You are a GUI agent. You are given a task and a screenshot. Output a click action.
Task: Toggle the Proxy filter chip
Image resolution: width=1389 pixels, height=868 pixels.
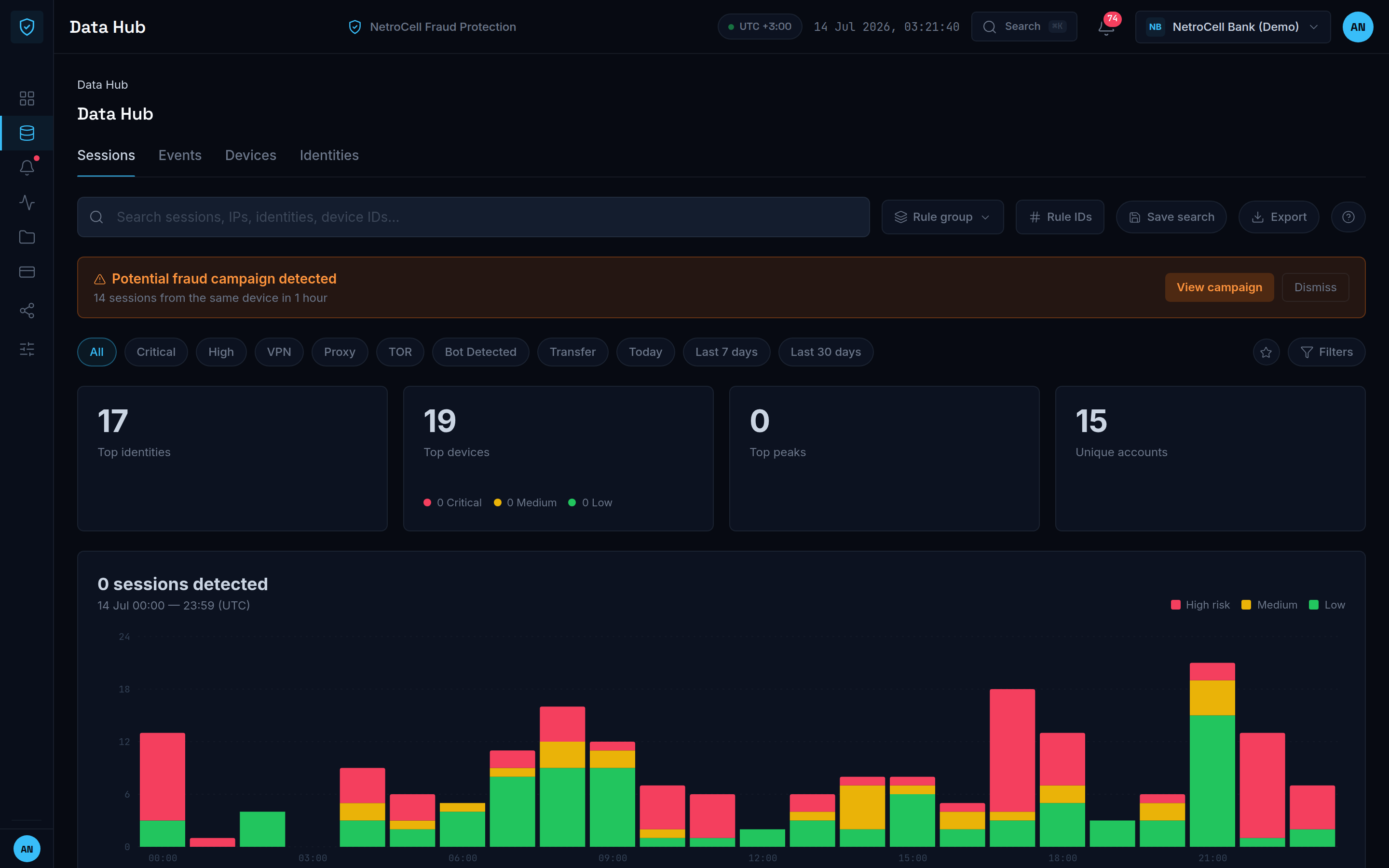coord(339,352)
